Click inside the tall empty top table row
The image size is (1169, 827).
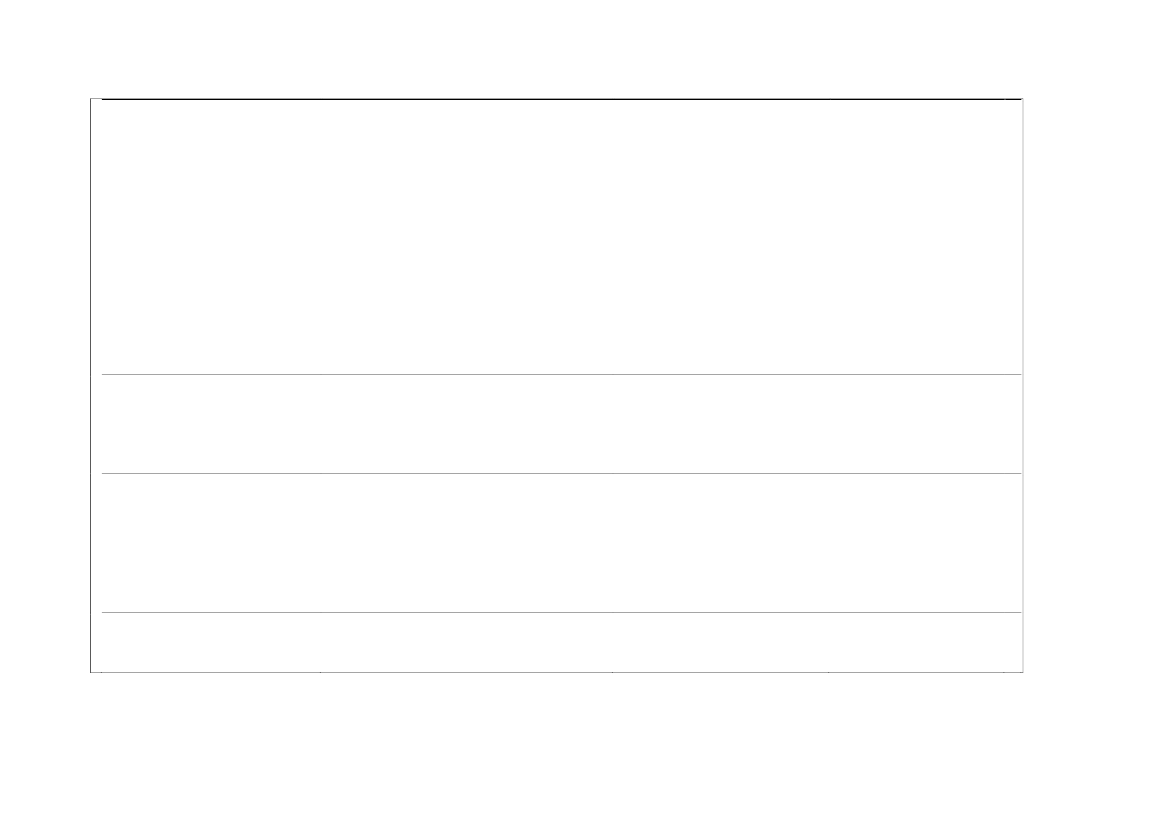coord(560,237)
